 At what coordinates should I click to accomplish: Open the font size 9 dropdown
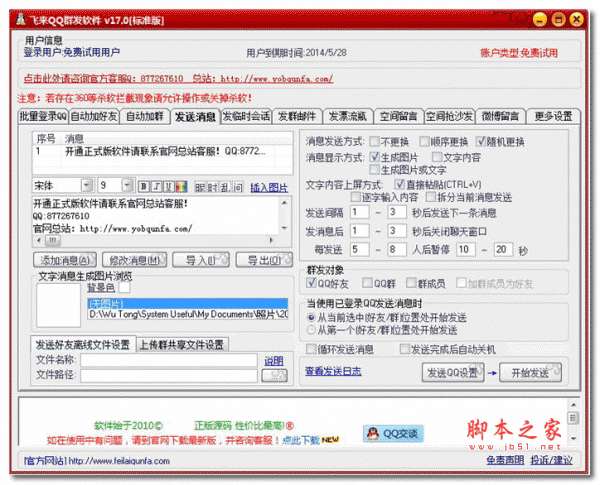(x=127, y=186)
